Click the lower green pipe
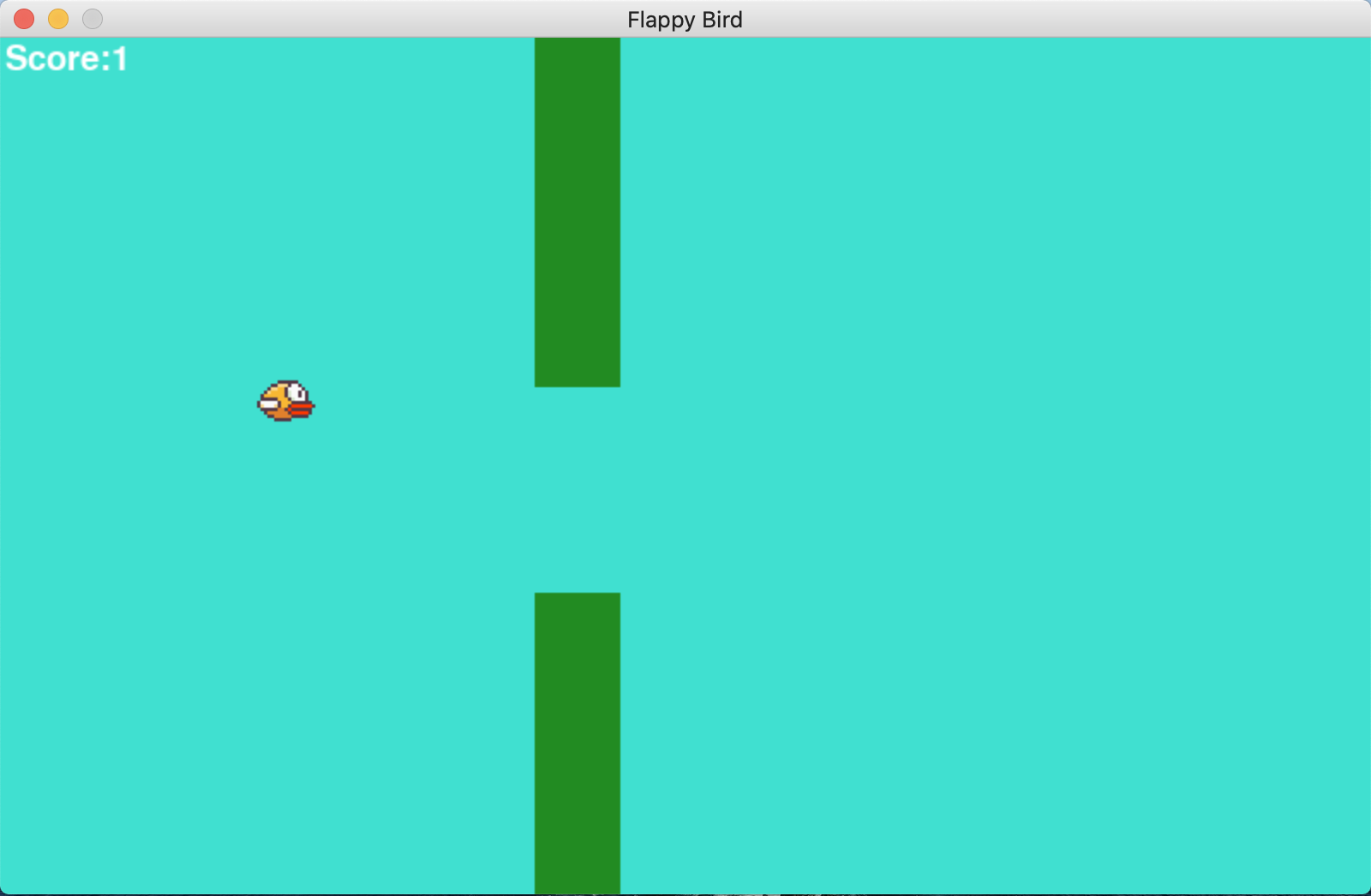1371x896 pixels. tap(578, 744)
